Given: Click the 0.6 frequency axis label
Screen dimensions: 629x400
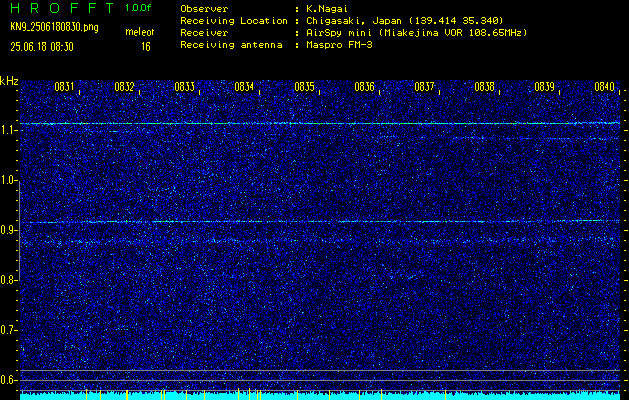Looking at the screenshot, I should (8, 380).
